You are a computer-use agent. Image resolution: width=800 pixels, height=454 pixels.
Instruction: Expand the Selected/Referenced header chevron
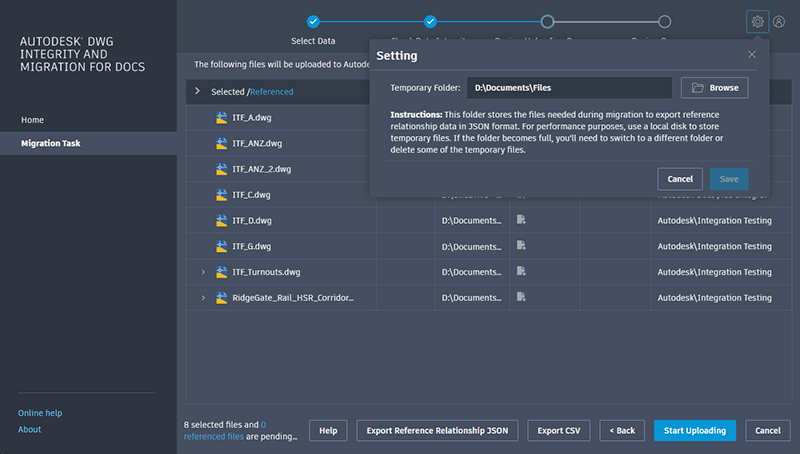pos(197,91)
